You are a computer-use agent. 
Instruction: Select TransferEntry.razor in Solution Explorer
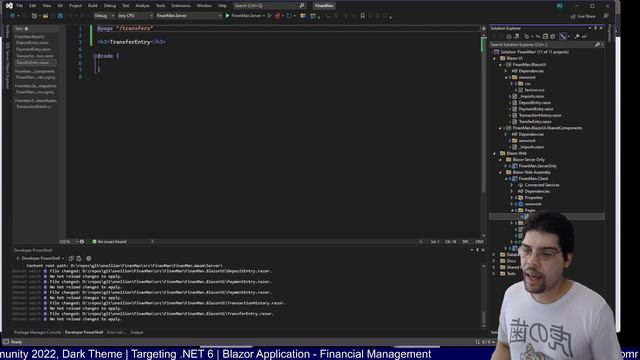pyautogui.click(x=535, y=122)
